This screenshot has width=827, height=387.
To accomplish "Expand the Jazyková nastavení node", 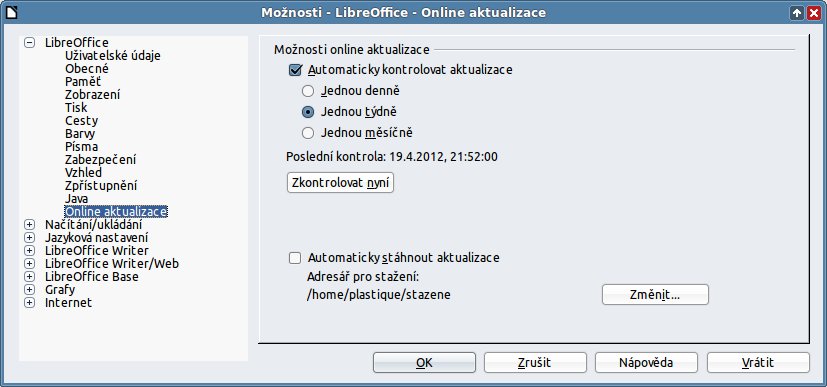I will tap(30, 237).
